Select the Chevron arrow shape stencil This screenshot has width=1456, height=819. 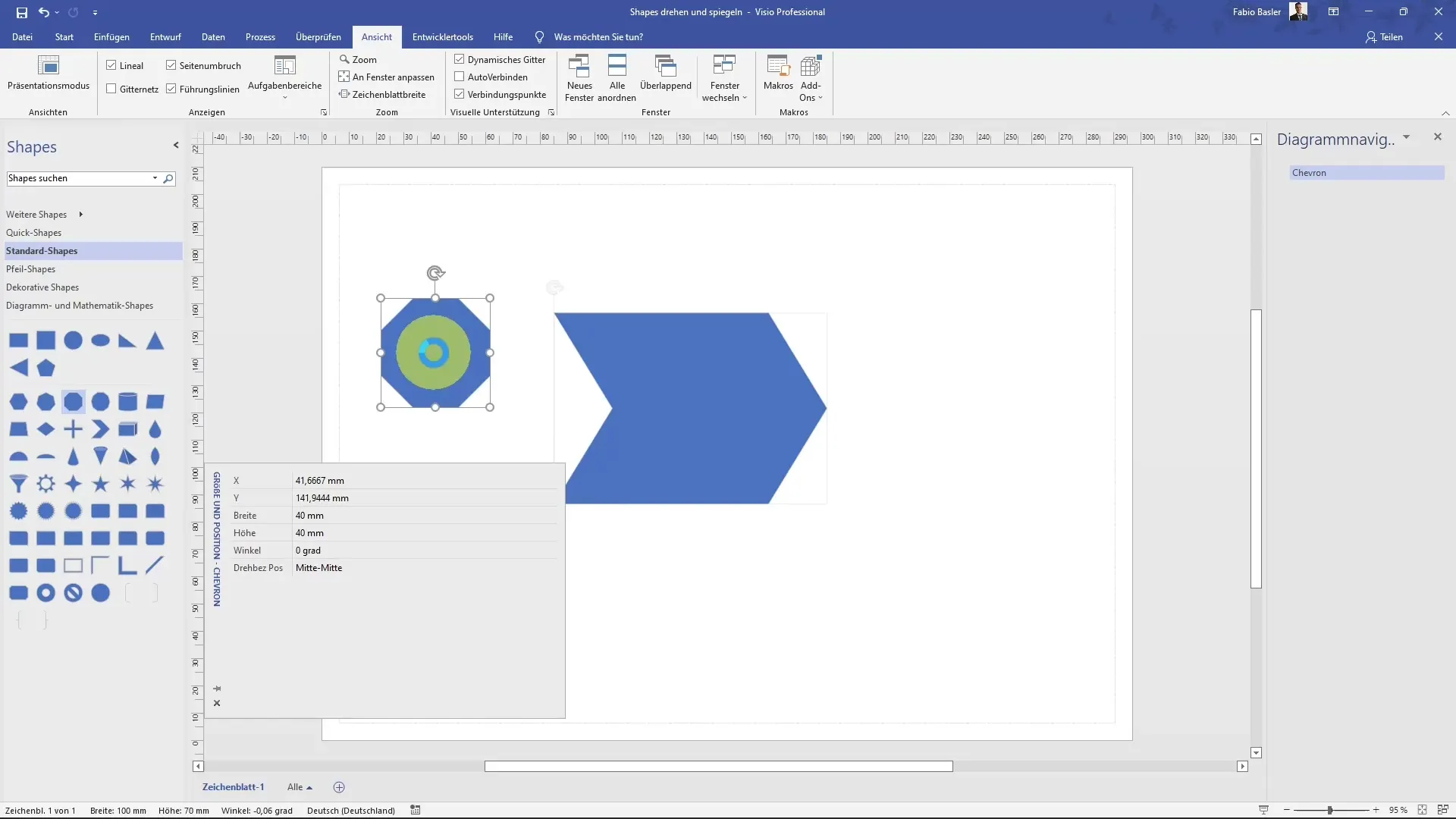(100, 429)
